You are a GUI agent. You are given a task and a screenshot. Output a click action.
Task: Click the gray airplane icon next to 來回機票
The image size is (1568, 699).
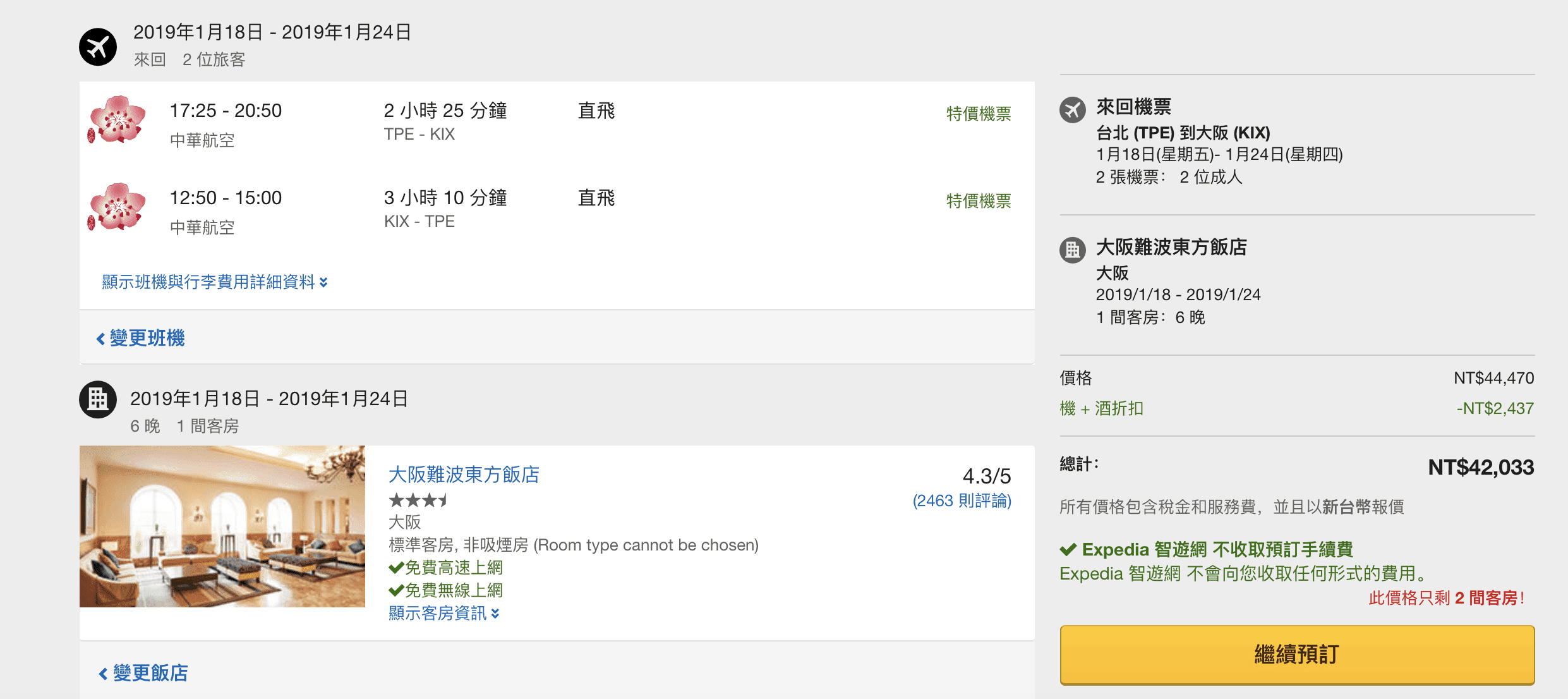(x=1073, y=110)
